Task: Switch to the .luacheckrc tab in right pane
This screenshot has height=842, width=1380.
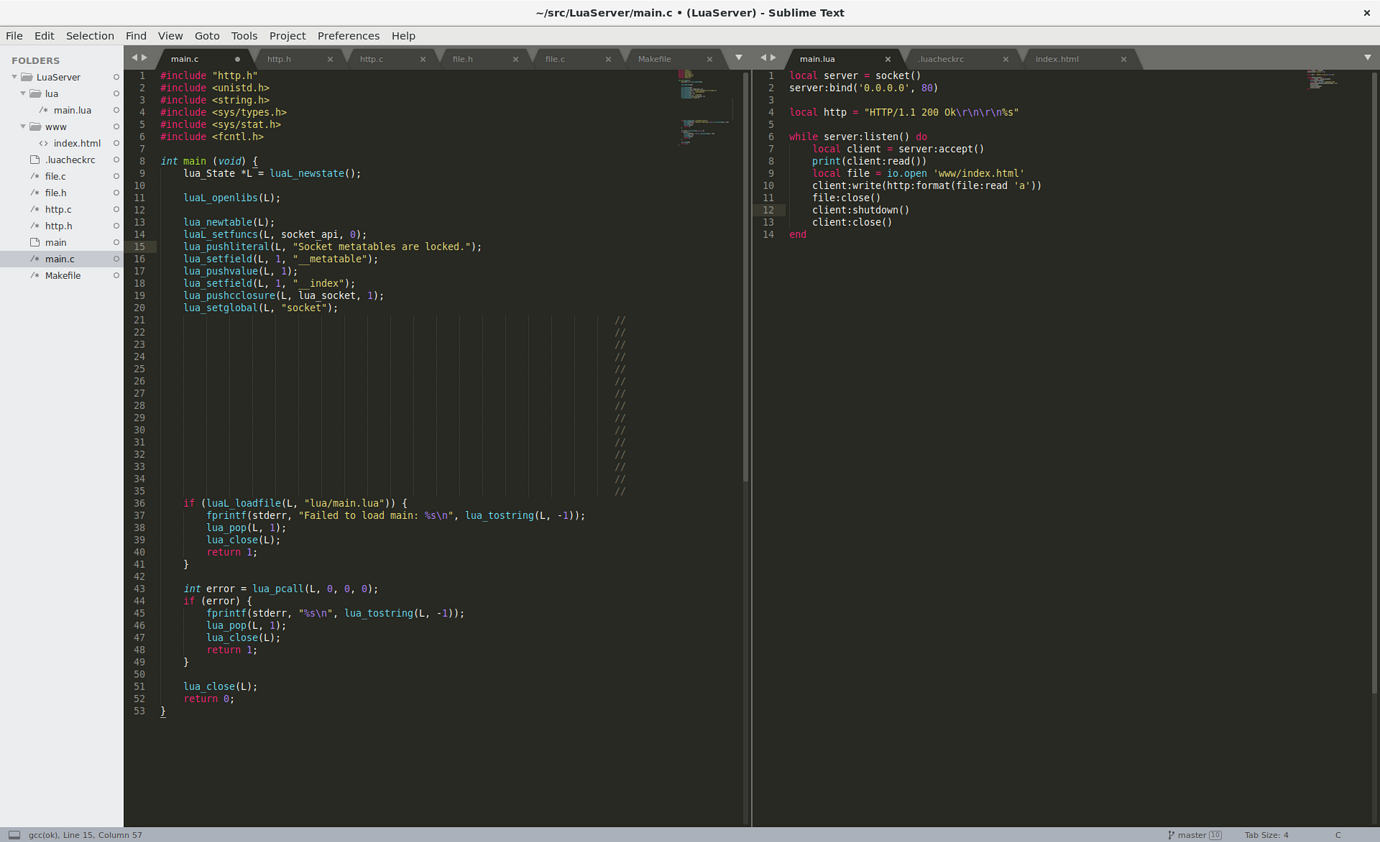Action: [941, 58]
